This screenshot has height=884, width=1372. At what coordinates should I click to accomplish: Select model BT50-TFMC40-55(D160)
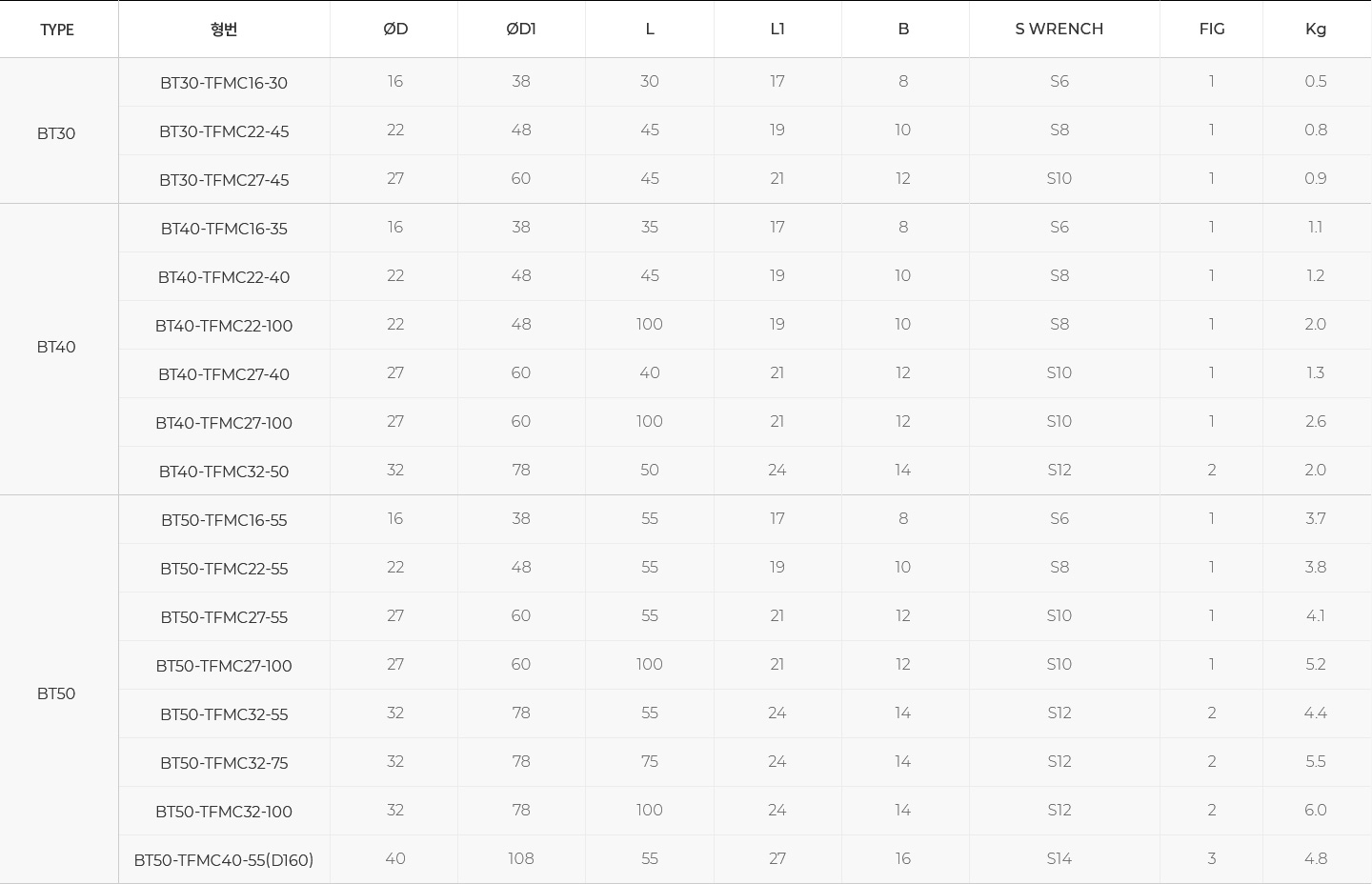point(224,860)
